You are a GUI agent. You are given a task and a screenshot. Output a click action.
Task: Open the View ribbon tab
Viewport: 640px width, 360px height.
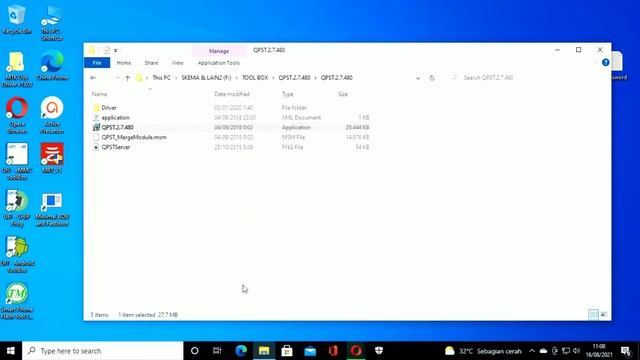point(178,63)
